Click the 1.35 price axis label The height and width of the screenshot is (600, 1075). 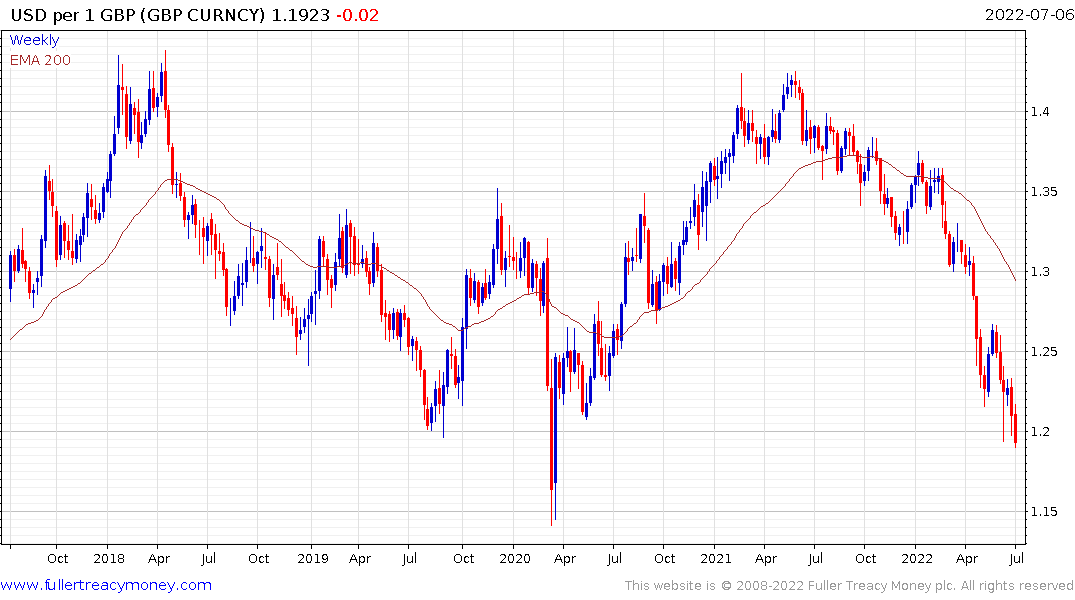(x=1044, y=191)
